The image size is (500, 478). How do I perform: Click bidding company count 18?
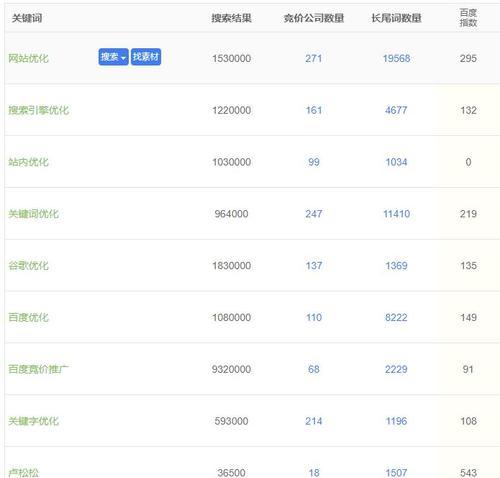coord(314,473)
